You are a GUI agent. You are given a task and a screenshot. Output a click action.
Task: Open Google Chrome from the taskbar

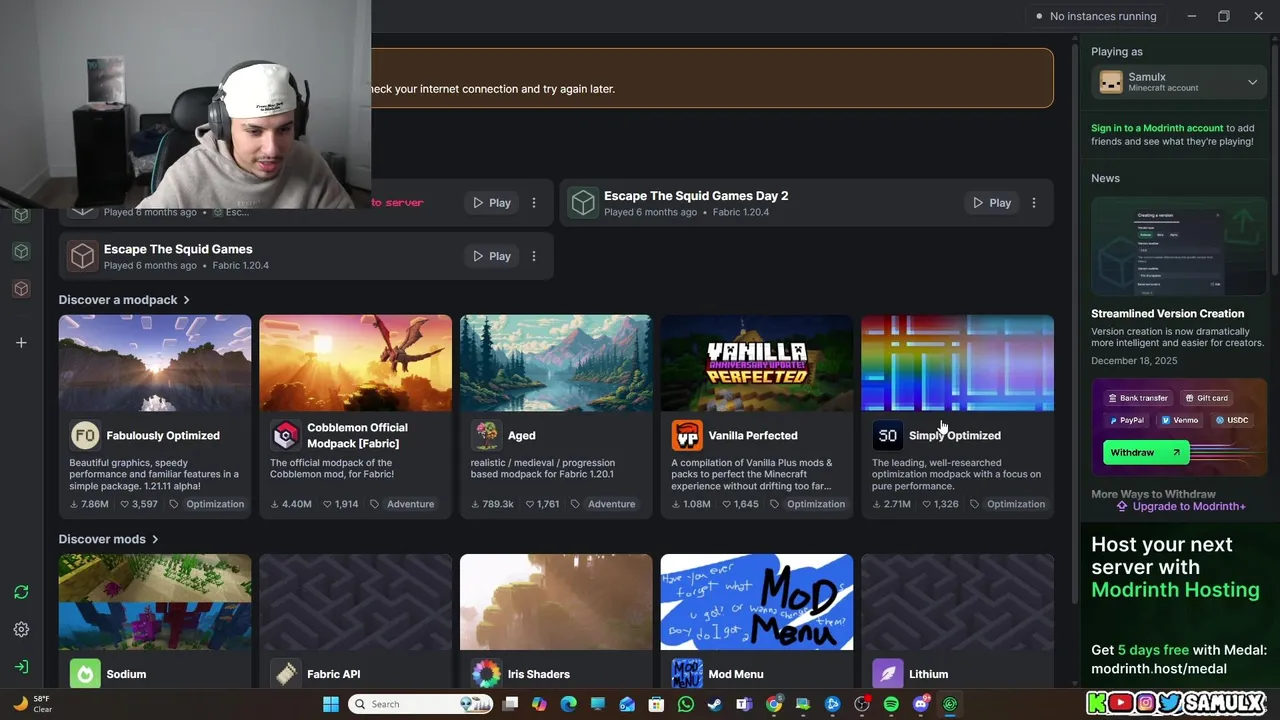(x=774, y=704)
